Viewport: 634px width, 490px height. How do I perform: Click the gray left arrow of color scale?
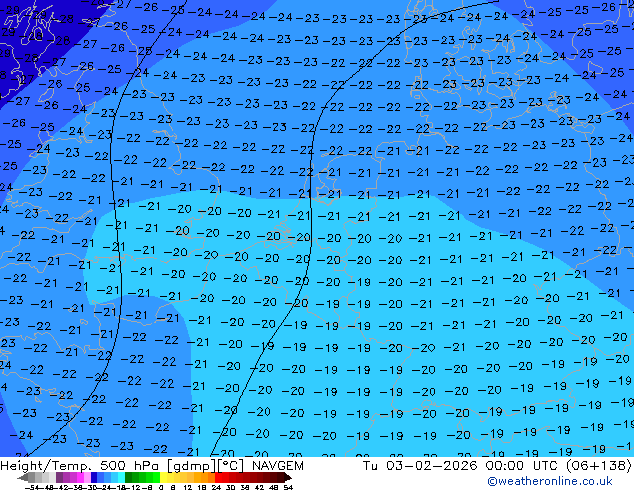tap(23, 477)
